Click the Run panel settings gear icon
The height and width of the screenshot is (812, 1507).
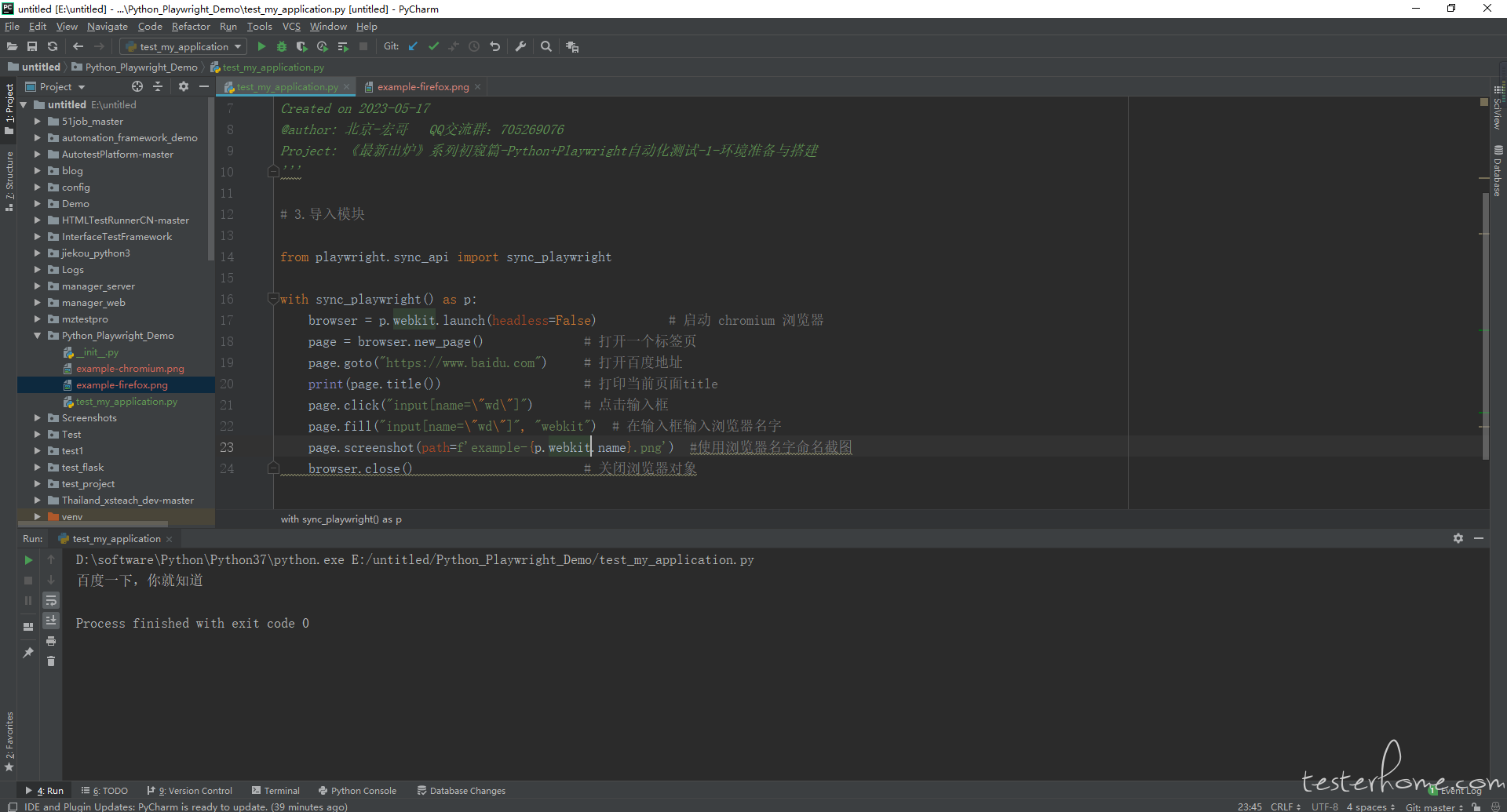coord(1458,538)
